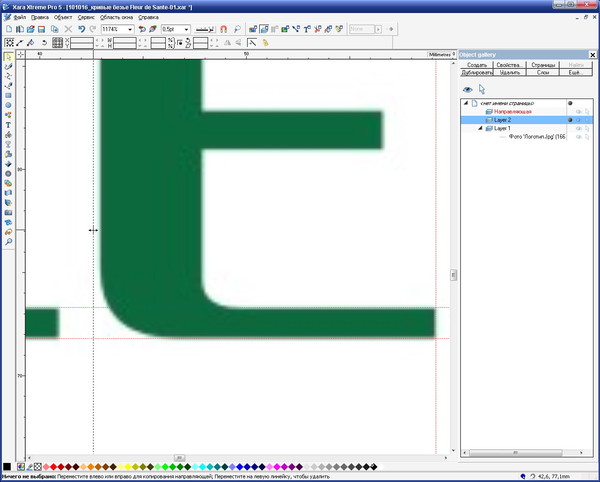Select the Mould tool
Screen dimensions: 600x482
click(8, 193)
